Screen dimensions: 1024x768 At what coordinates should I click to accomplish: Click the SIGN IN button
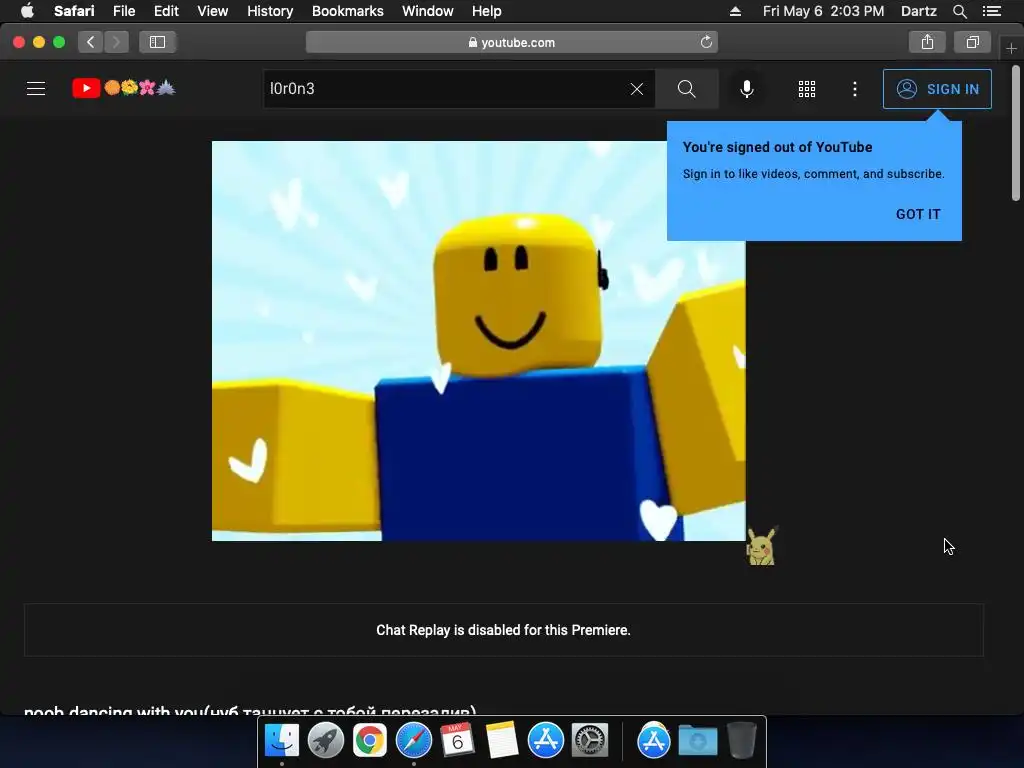(x=937, y=89)
